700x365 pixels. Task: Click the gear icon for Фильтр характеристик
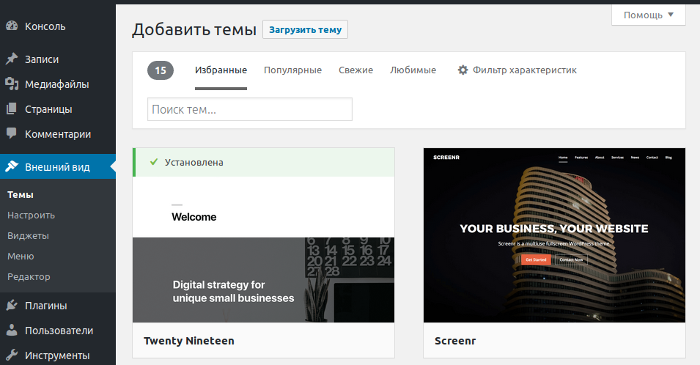tap(463, 70)
